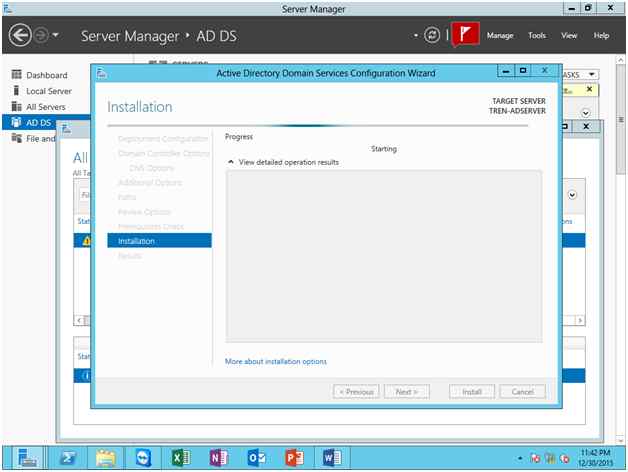The width and height of the screenshot is (628, 472).
Task: Open OneNote from the taskbar
Action: [219, 458]
